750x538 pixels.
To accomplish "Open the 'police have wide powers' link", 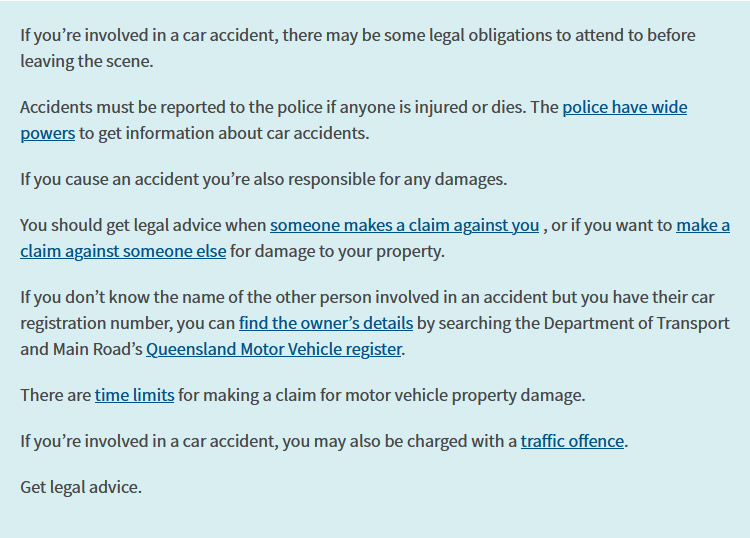I will (x=624, y=107).
